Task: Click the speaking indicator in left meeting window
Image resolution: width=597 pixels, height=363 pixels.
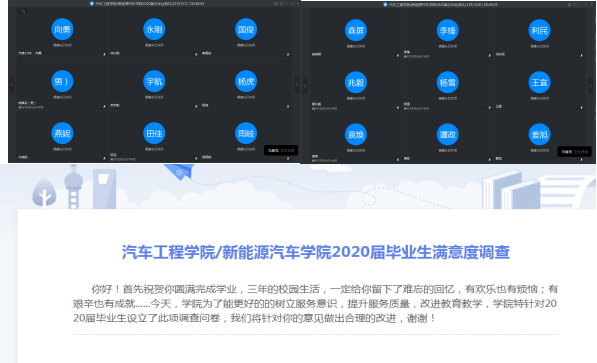Action: 281,150
